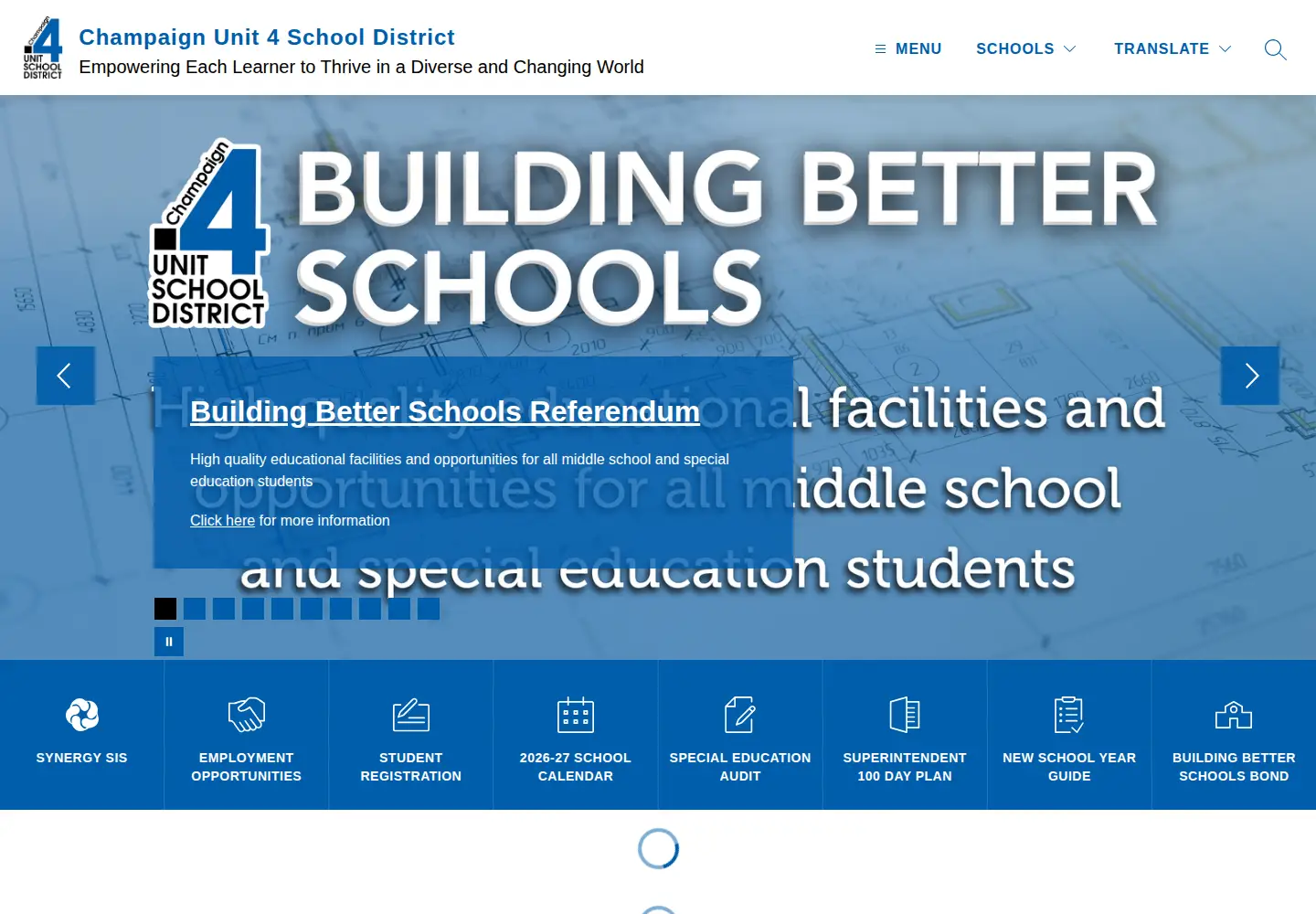Click the Champaign Unit 4 logo in header
The height and width of the screenshot is (914, 1316).
click(43, 48)
